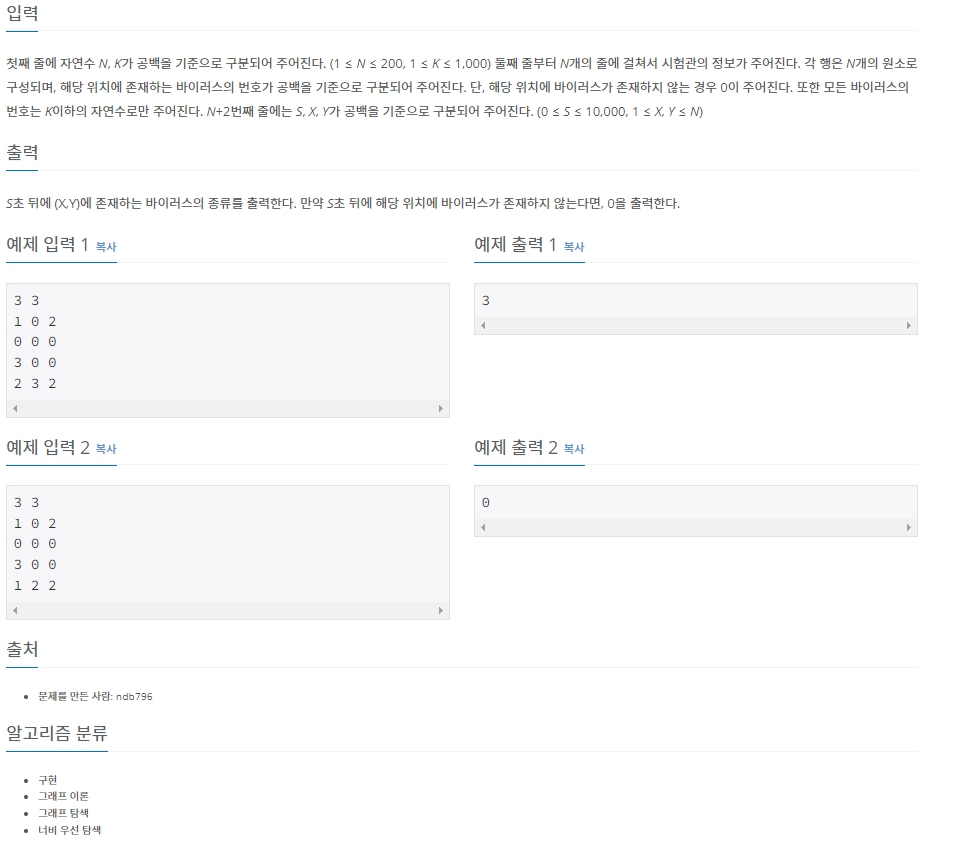Click left scroll arrow of sample input 2 box
953x858 pixels.
point(15,611)
